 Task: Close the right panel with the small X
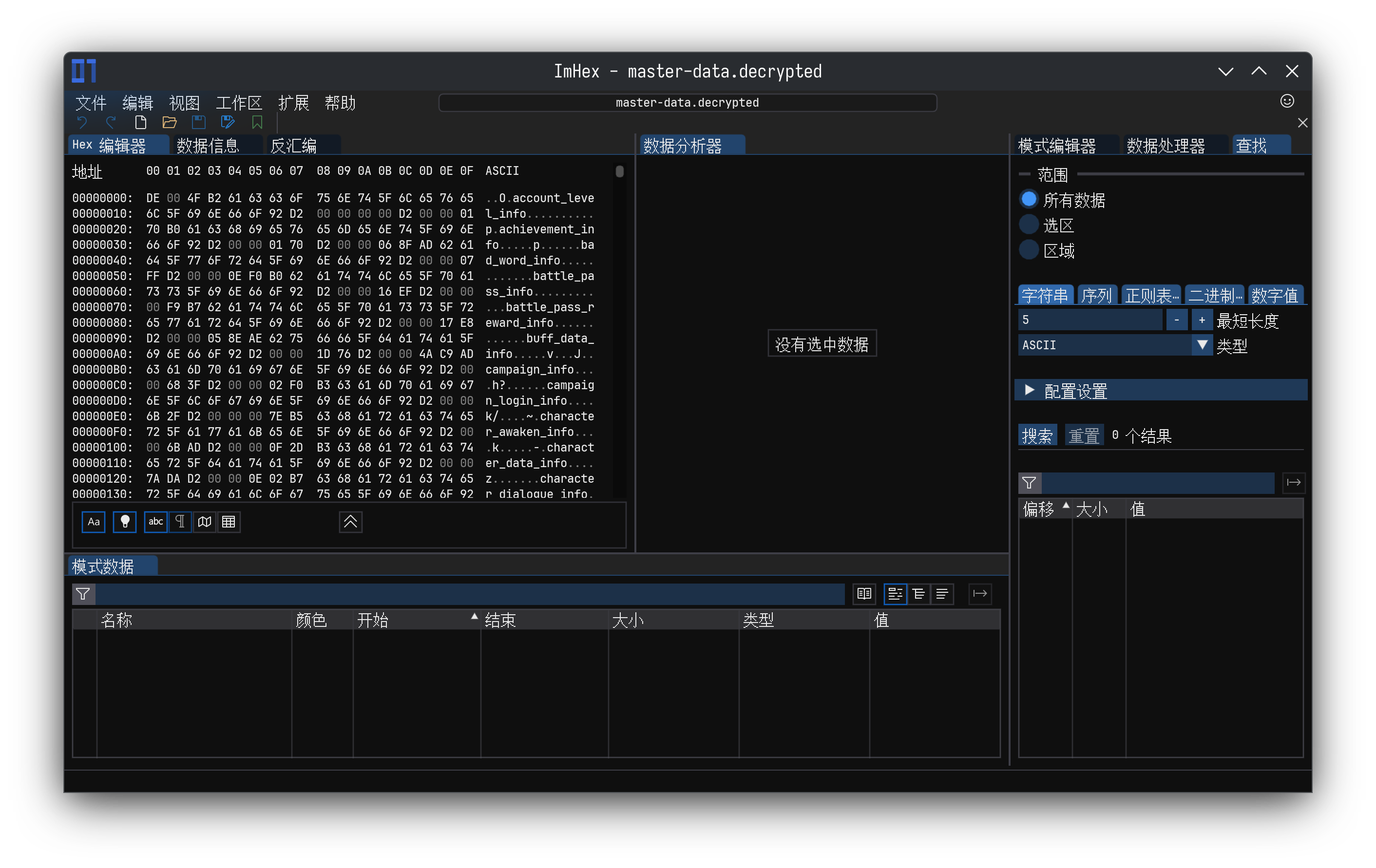pyautogui.click(x=1302, y=123)
